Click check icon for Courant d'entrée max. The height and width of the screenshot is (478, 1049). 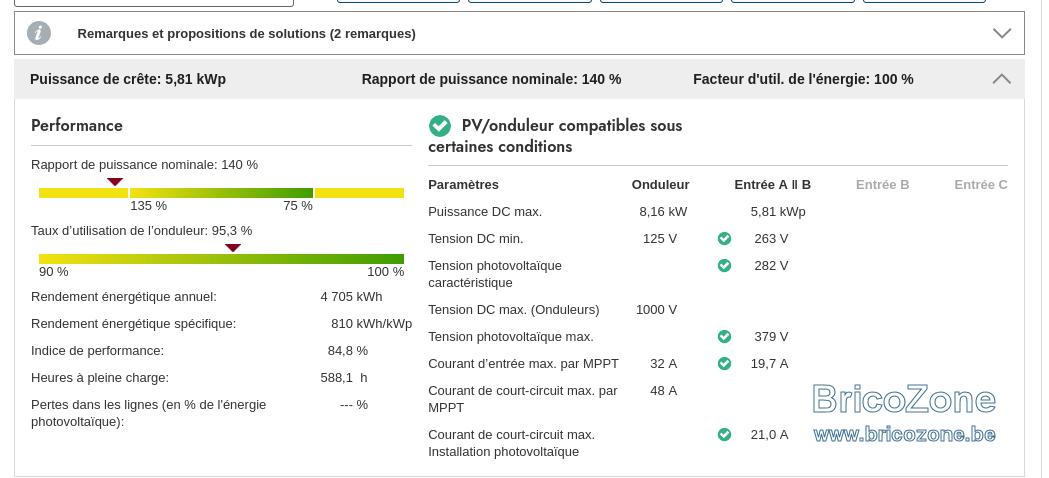point(725,364)
